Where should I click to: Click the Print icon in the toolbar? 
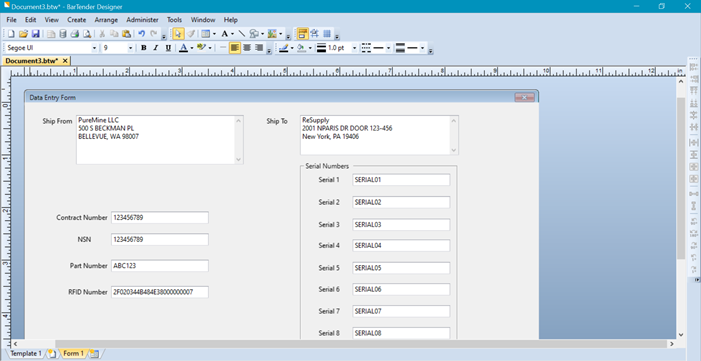75,34
